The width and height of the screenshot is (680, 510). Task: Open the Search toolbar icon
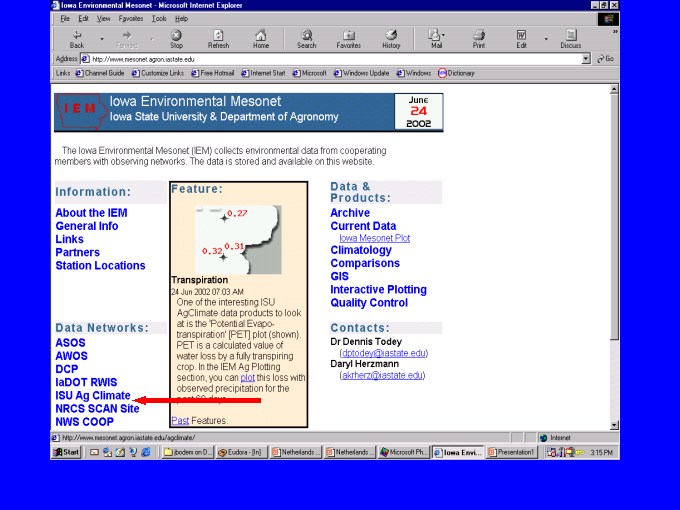pyautogui.click(x=306, y=39)
